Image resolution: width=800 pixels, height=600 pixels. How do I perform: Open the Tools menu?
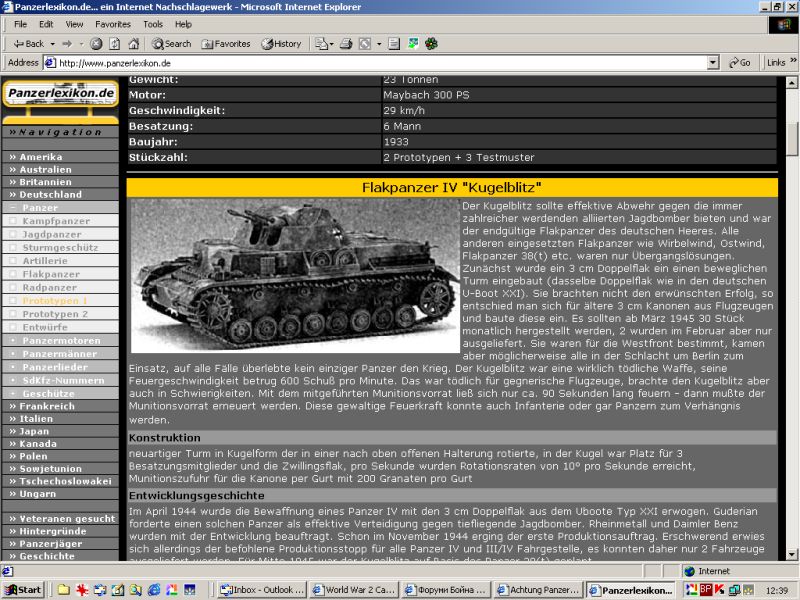pyautogui.click(x=153, y=23)
